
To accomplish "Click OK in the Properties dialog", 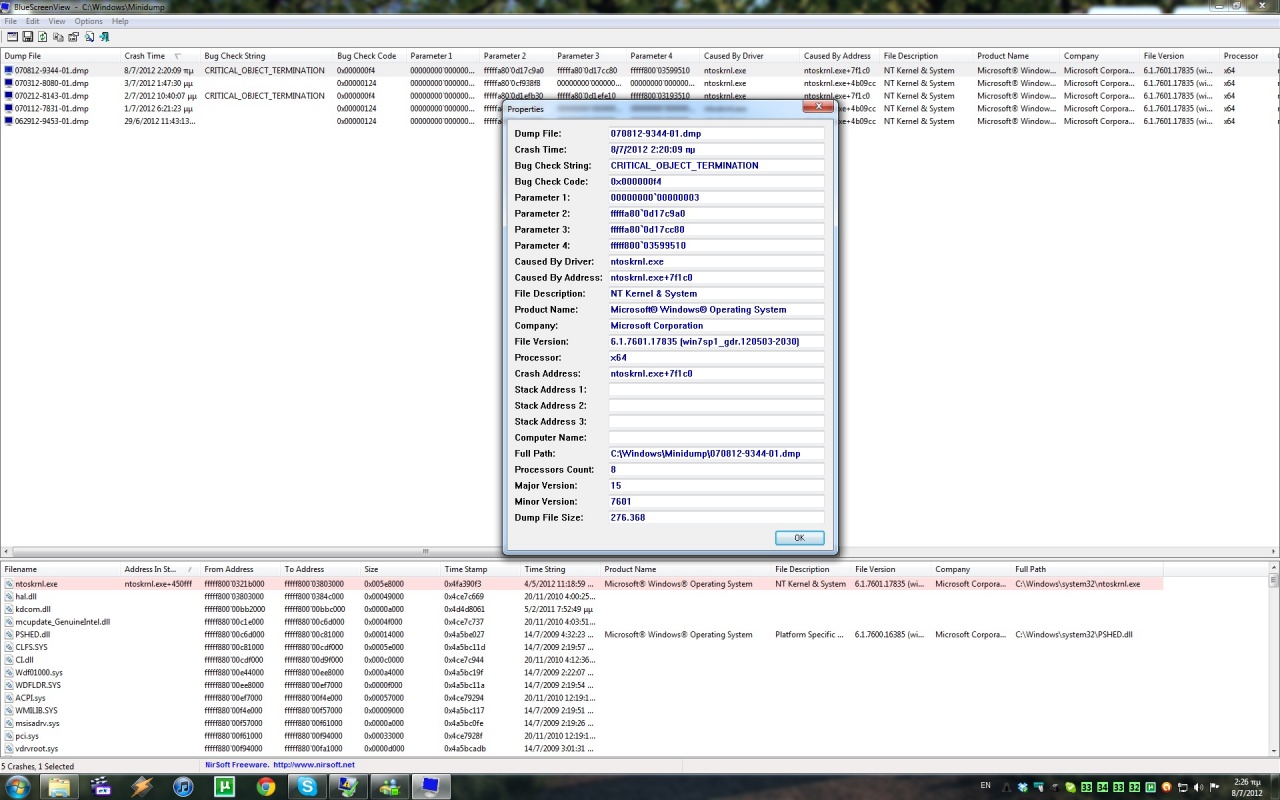I will click(799, 538).
